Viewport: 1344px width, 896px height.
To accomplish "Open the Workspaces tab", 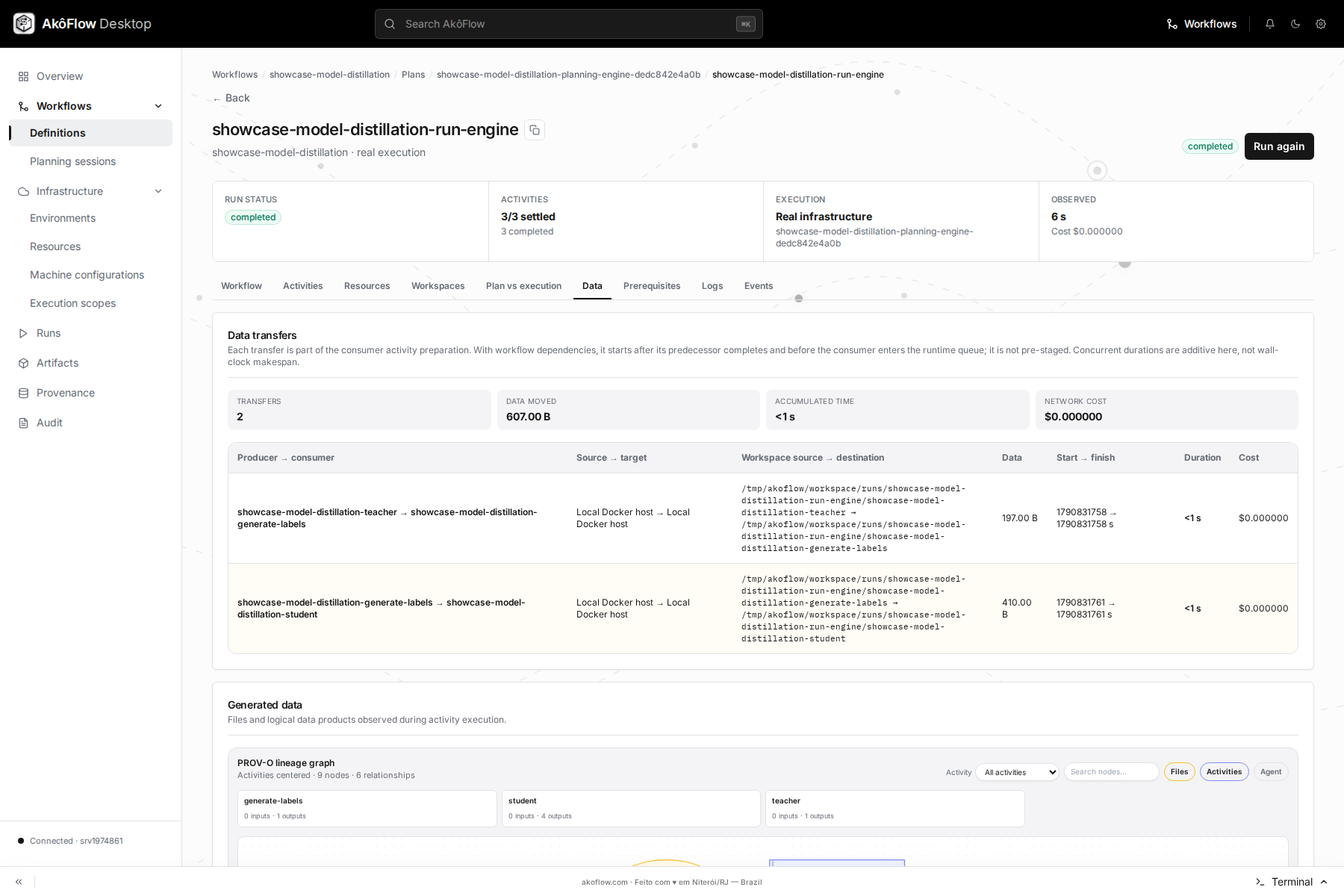I will click(438, 286).
